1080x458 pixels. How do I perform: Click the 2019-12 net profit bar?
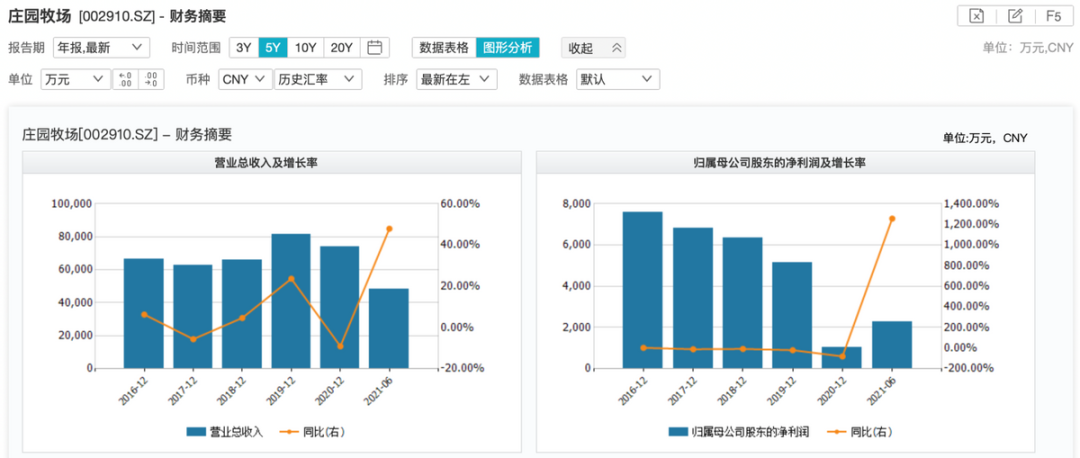(x=793, y=315)
